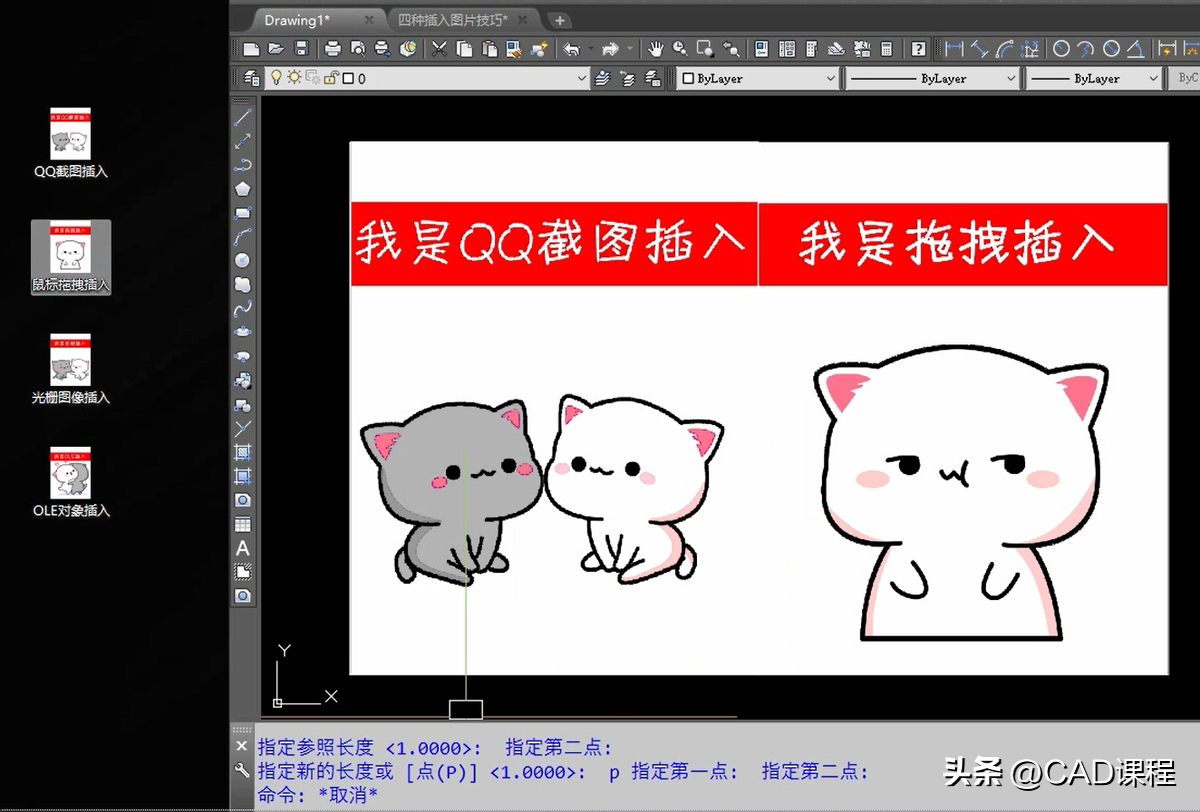The image size is (1200, 812).
Task: Close the Drawing1* tab
Action: 369,20
